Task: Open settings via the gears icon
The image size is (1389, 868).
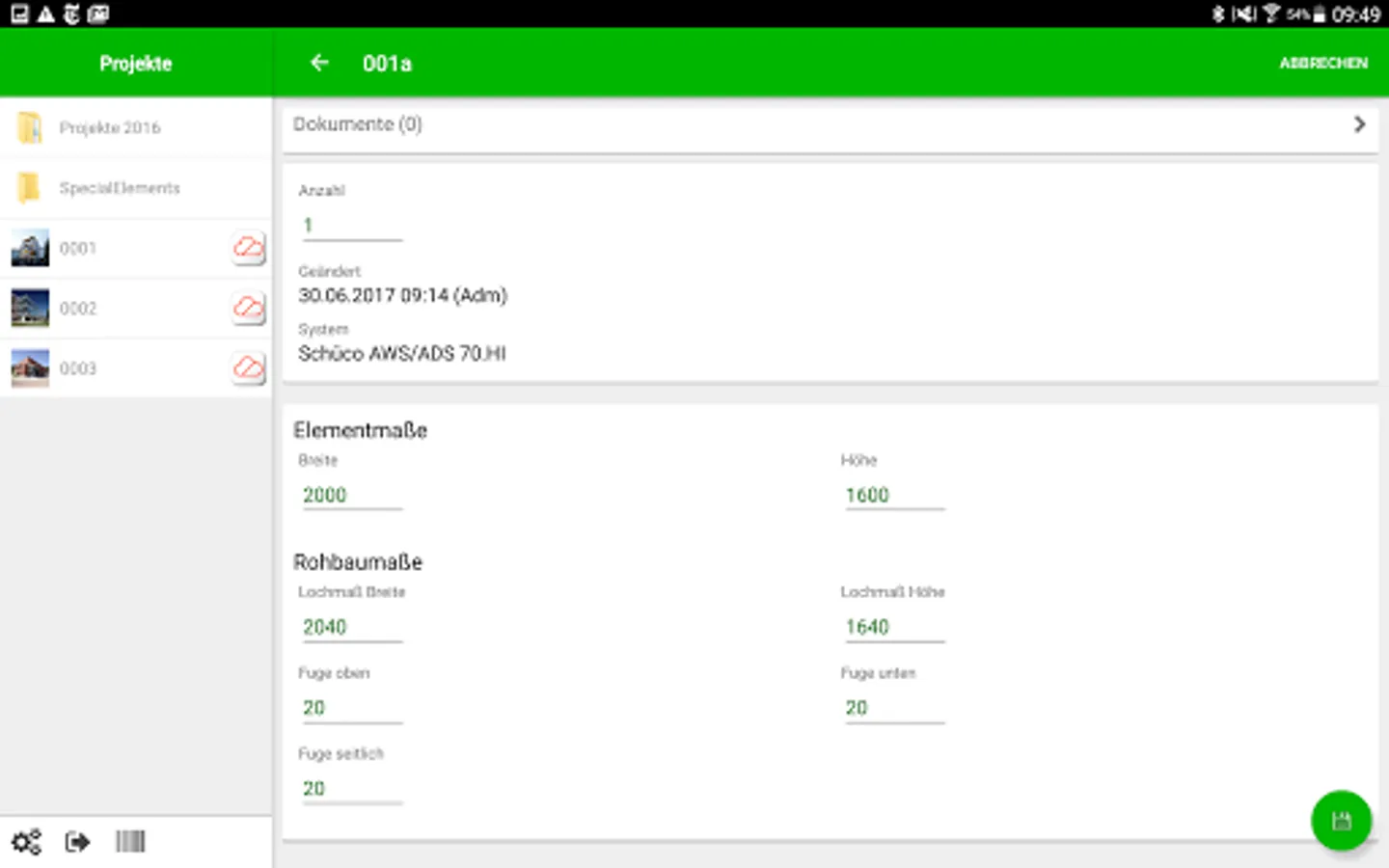Action: point(26,842)
